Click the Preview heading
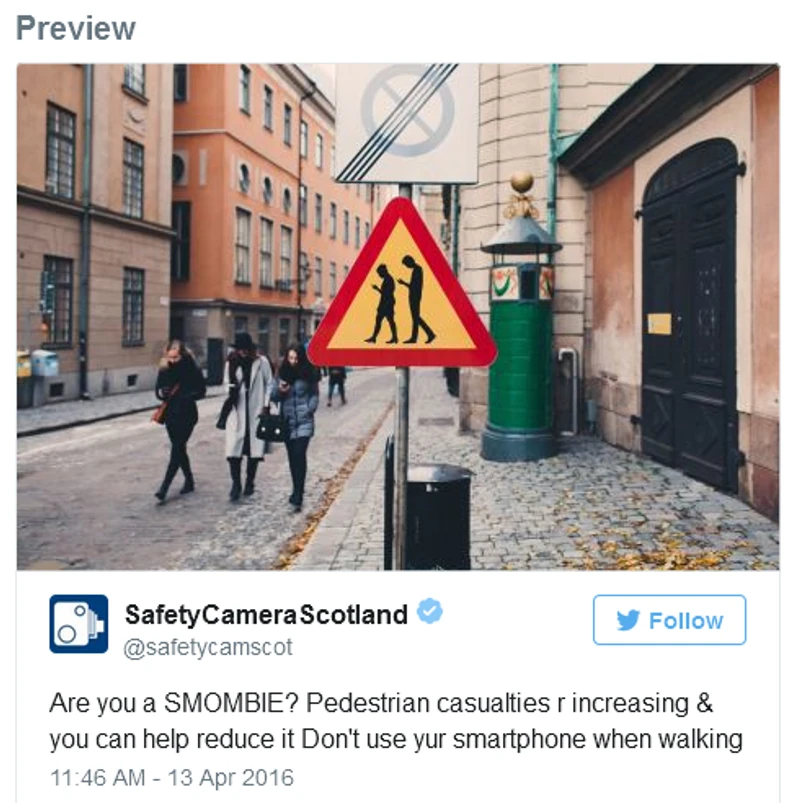This screenshot has height=803, width=790. [x=76, y=28]
